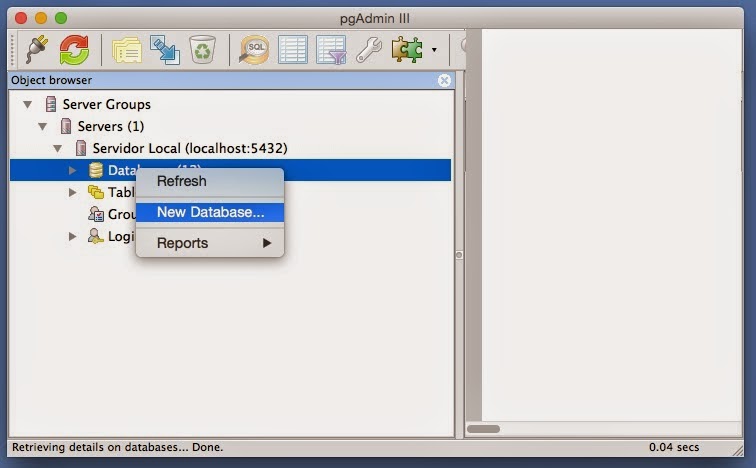Close the pgAdmin III window
Viewport: 756px width, 468px height.
pos(21,18)
